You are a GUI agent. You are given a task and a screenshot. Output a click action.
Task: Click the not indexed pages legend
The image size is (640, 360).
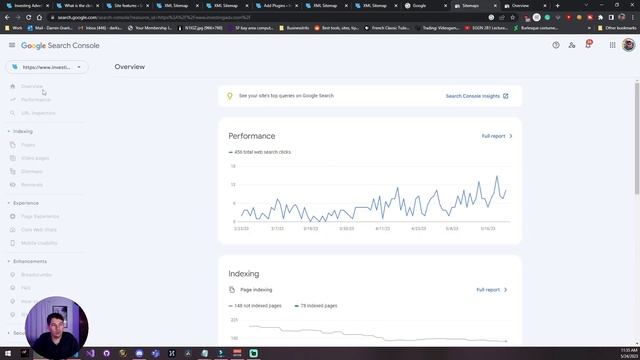coord(255,306)
